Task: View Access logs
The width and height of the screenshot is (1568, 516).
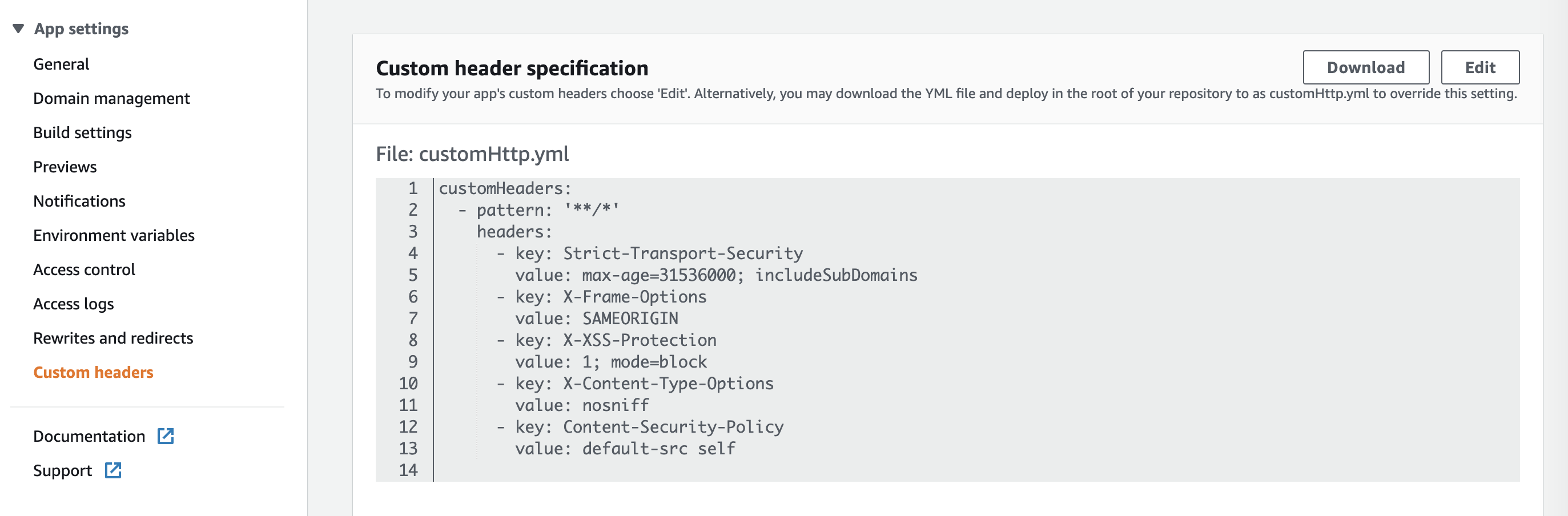Action: pyautogui.click(x=73, y=304)
